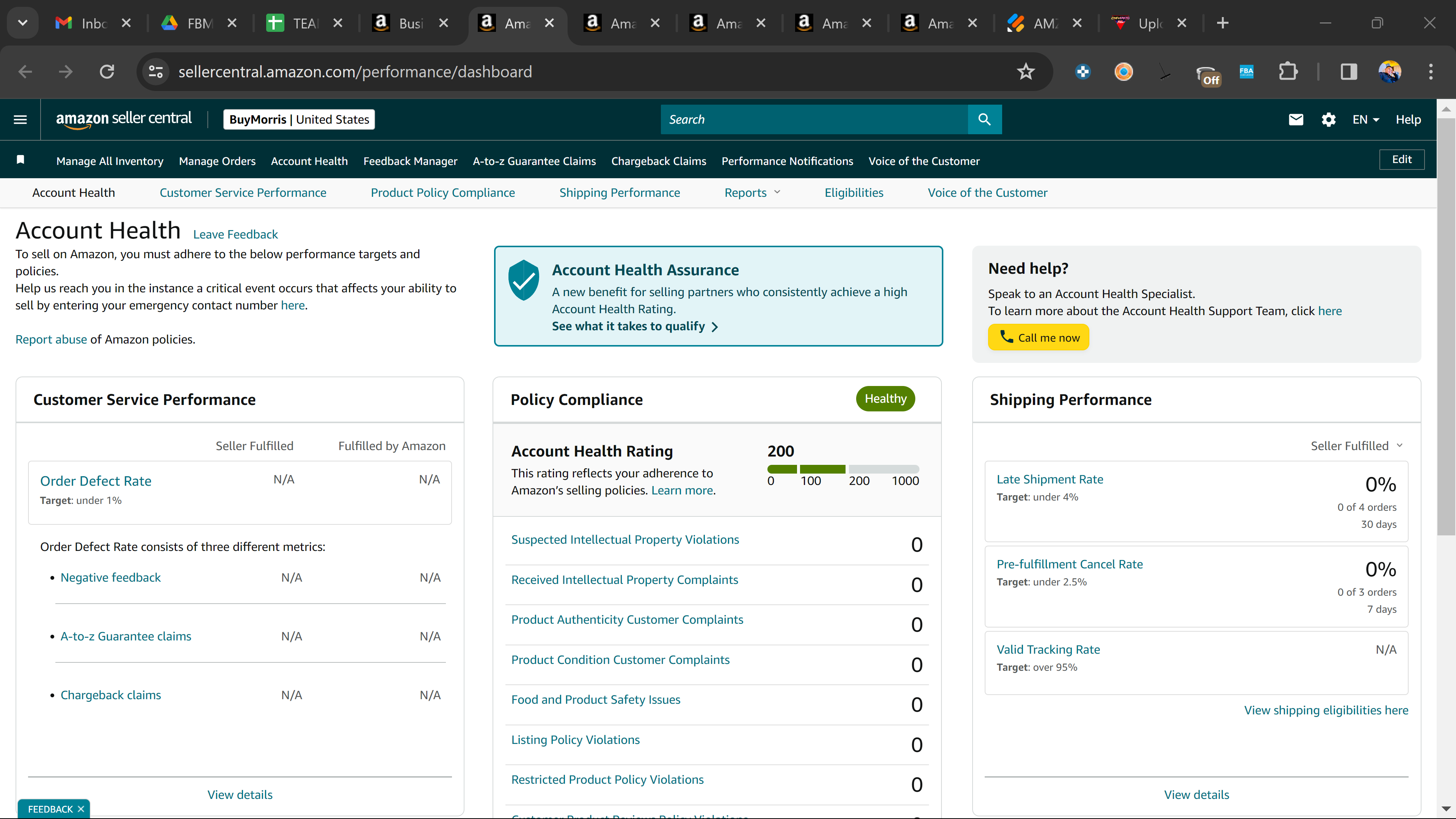Image resolution: width=1456 pixels, height=819 pixels.
Task: Open the Pre-fulfillment Cancel Rate link
Action: click(1069, 564)
